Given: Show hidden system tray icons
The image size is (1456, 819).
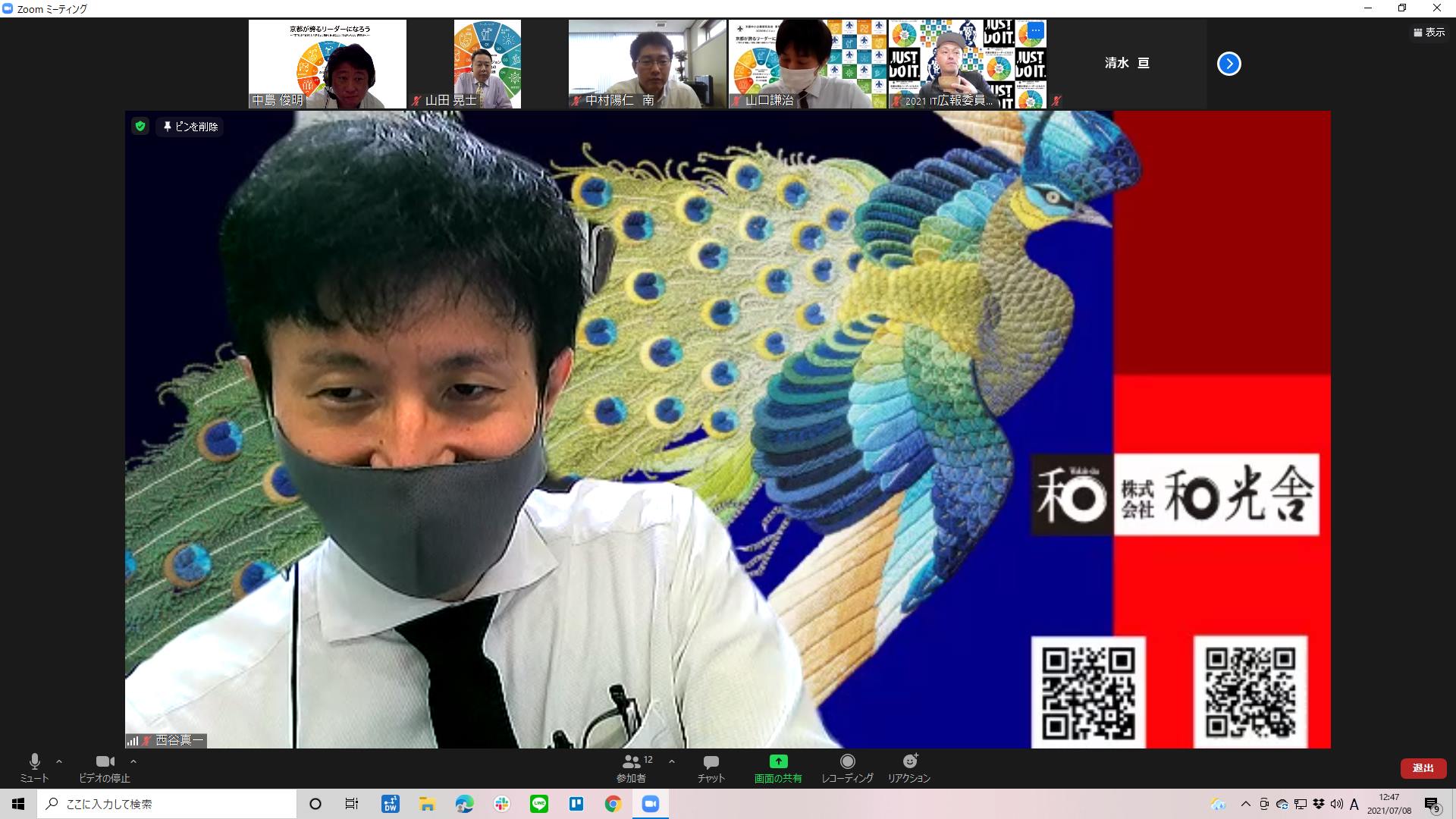Looking at the screenshot, I should click(1245, 804).
